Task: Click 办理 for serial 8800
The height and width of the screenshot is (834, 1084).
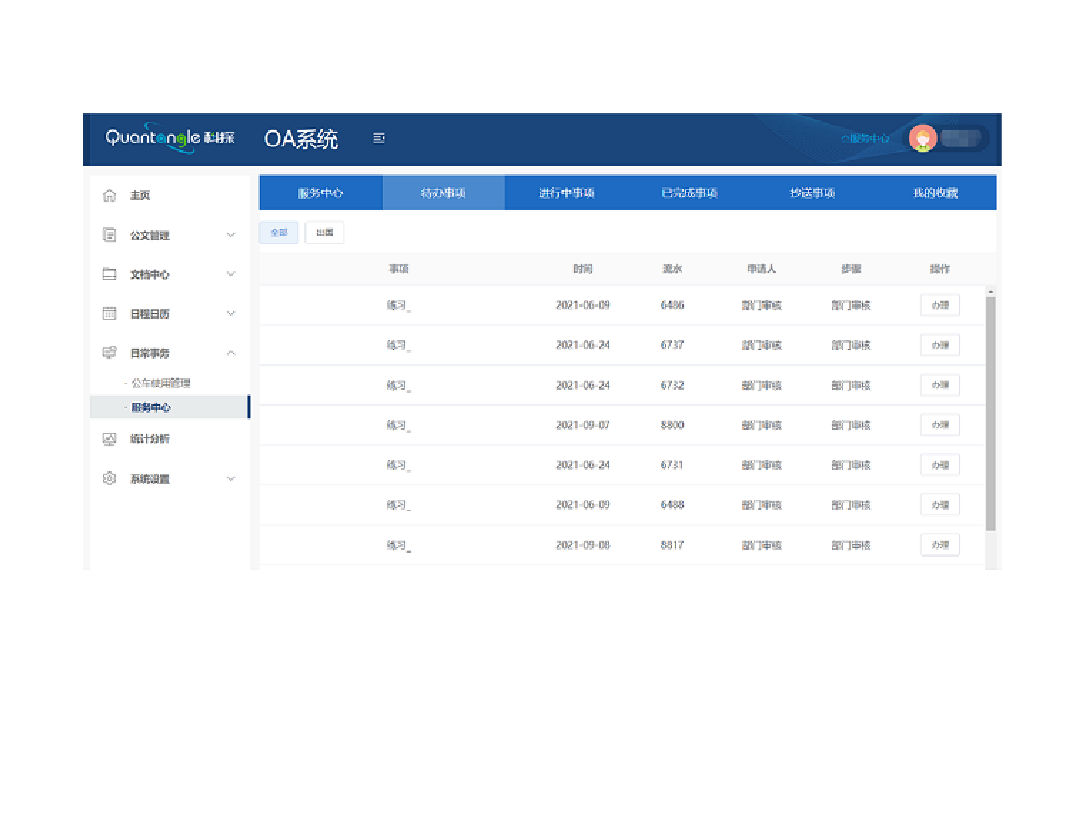Action: click(940, 425)
